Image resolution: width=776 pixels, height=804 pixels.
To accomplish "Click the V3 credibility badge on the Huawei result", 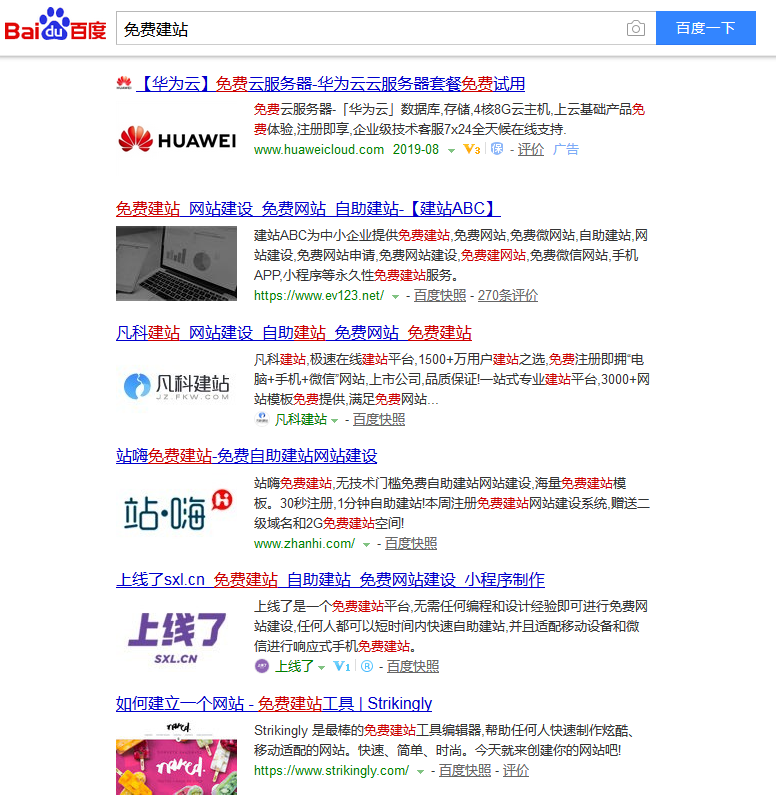I will [471, 149].
